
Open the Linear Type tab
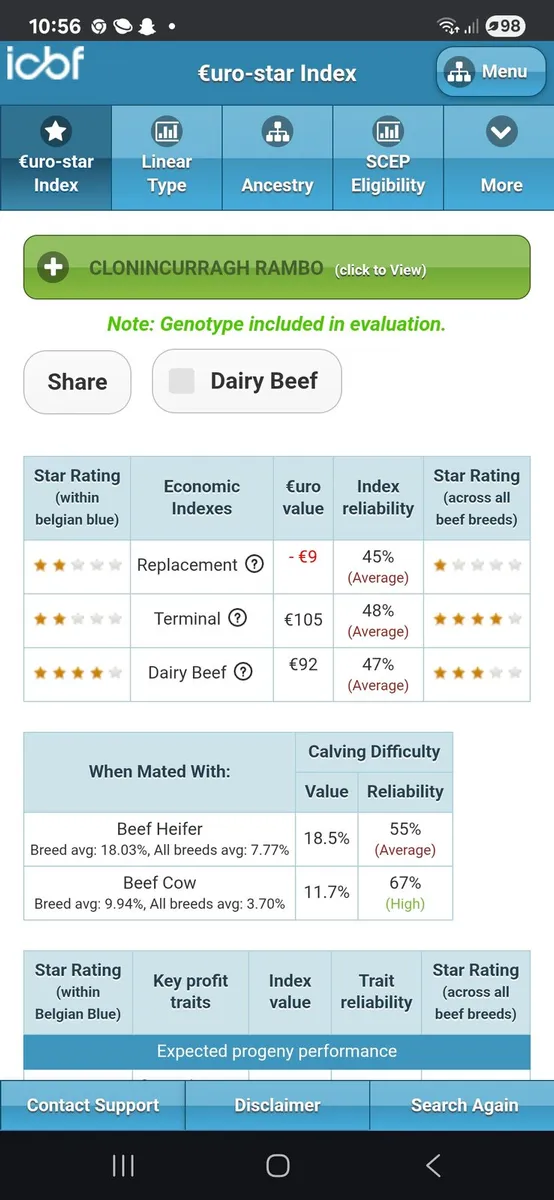coord(166,158)
